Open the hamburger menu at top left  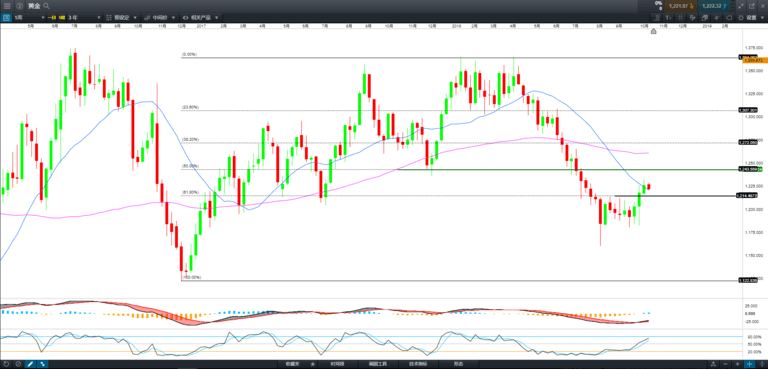pyautogui.click(x=7, y=6)
